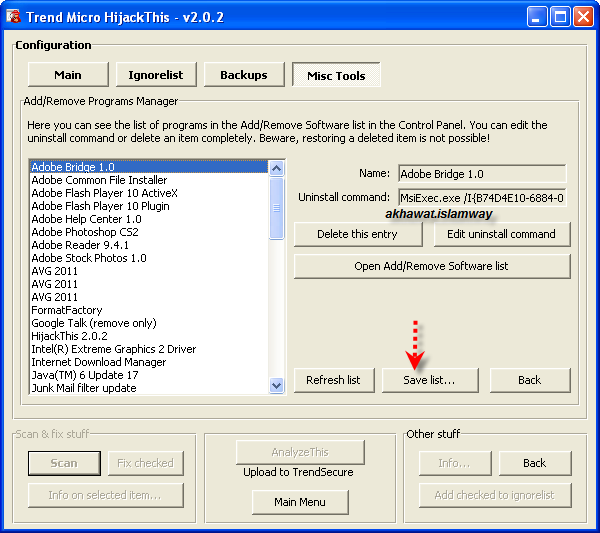Select FormatFactory in the programs list

pyautogui.click(x=149, y=310)
